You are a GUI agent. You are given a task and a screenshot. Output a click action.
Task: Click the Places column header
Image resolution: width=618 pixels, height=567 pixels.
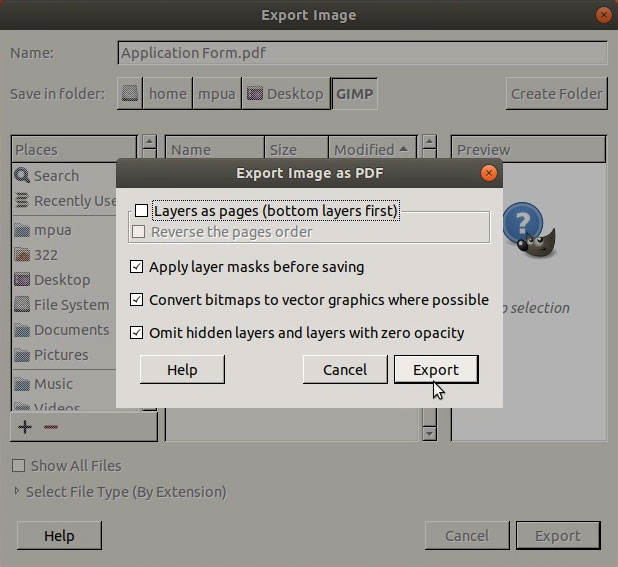(x=74, y=149)
